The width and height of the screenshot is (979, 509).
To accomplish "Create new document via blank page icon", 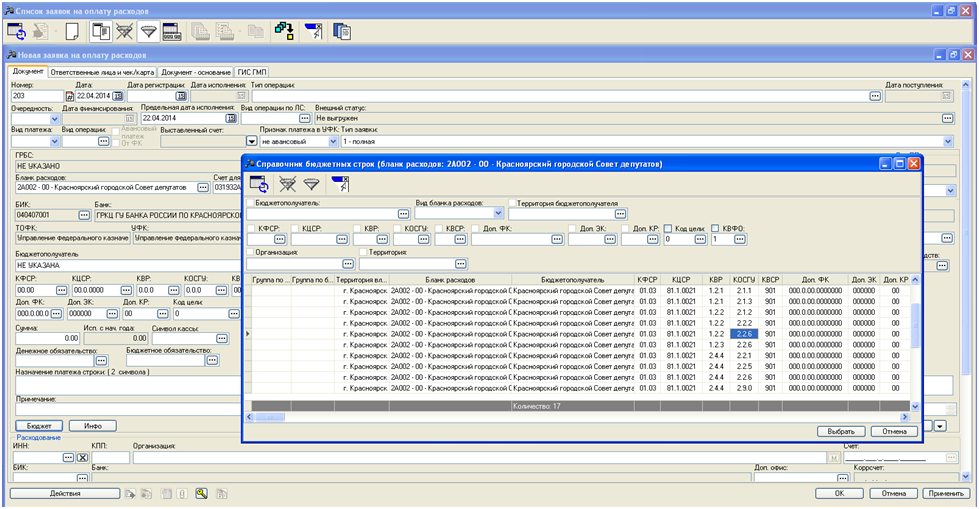I will [71, 30].
